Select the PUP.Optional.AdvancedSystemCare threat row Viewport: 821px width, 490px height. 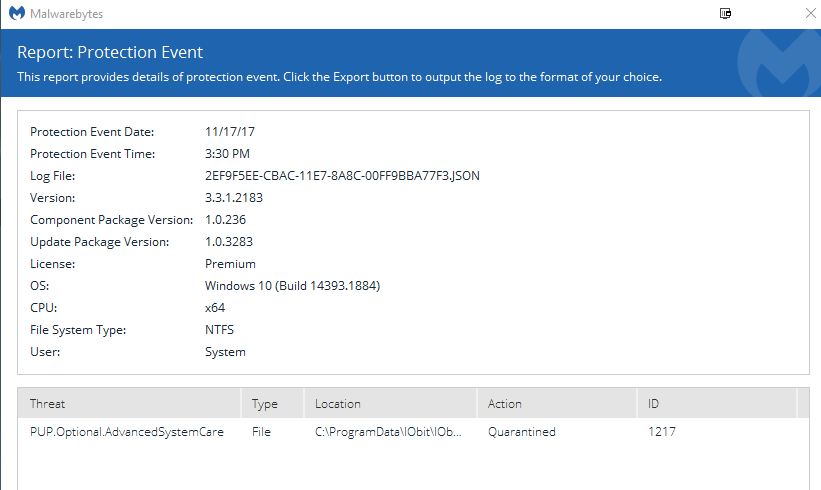click(414, 432)
